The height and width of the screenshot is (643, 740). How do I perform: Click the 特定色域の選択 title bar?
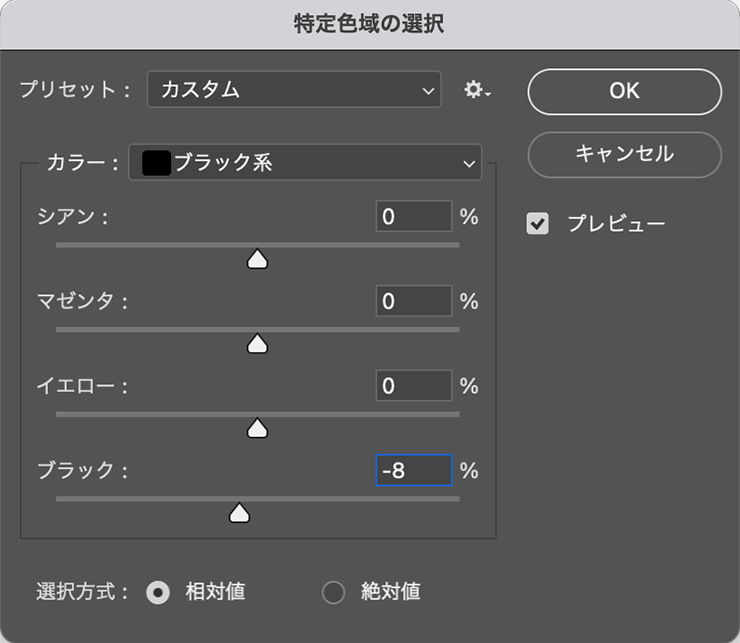370,24
